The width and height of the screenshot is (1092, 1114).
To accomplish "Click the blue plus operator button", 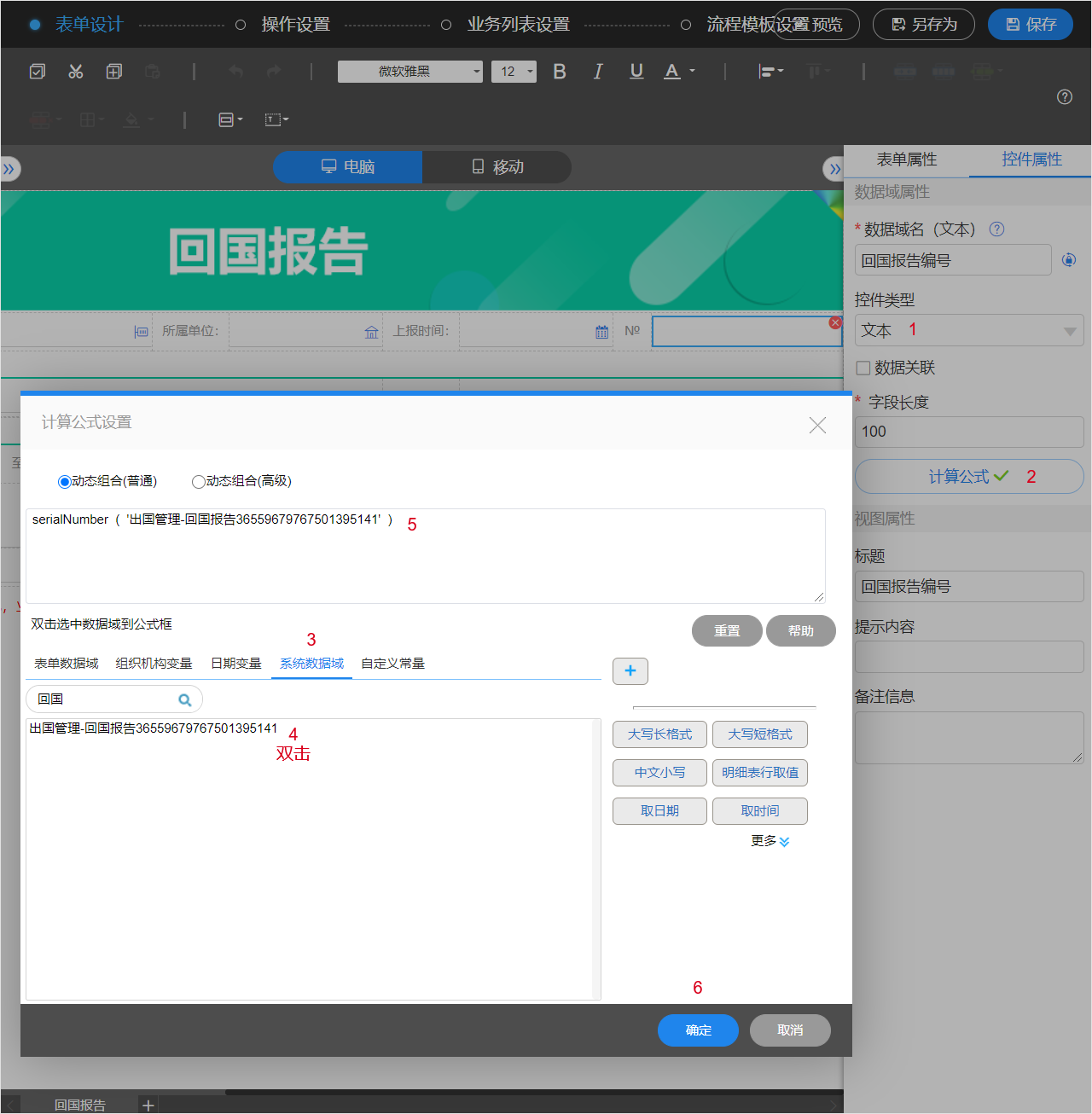I will point(630,671).
